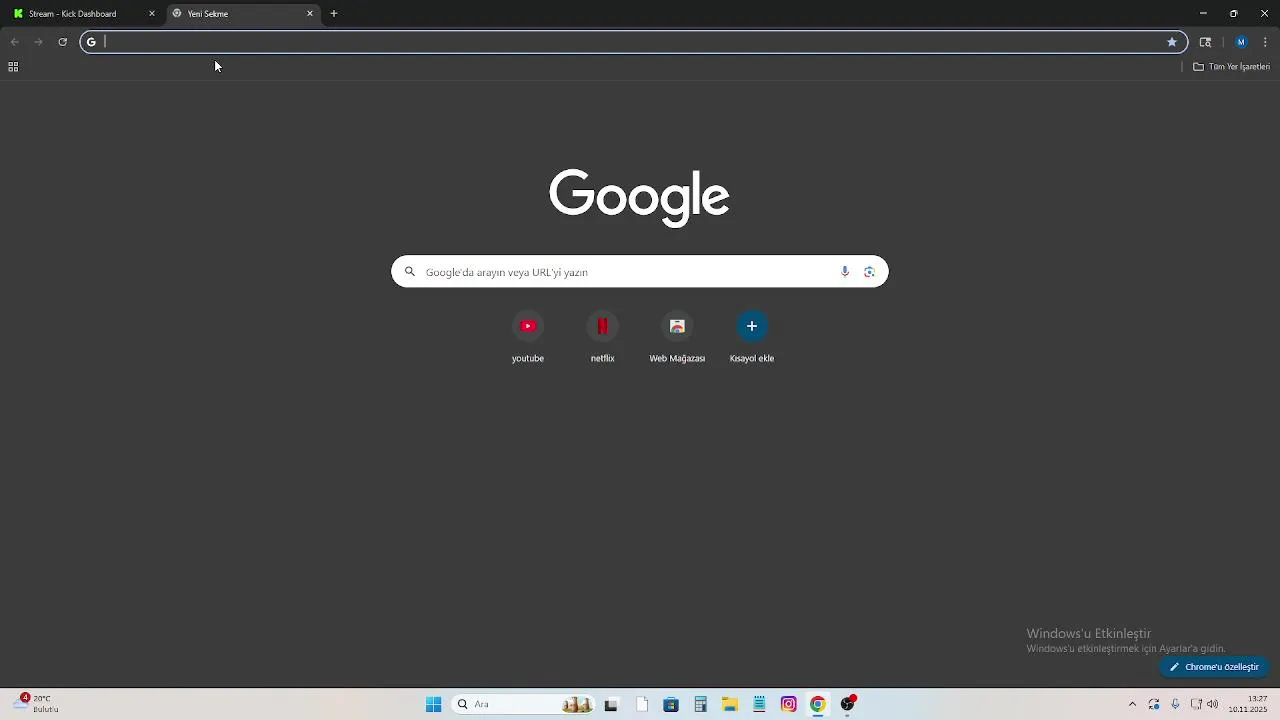1280x720 pixels.
Task: Open Calculator from the taskbar
Action: pos(701,705)
